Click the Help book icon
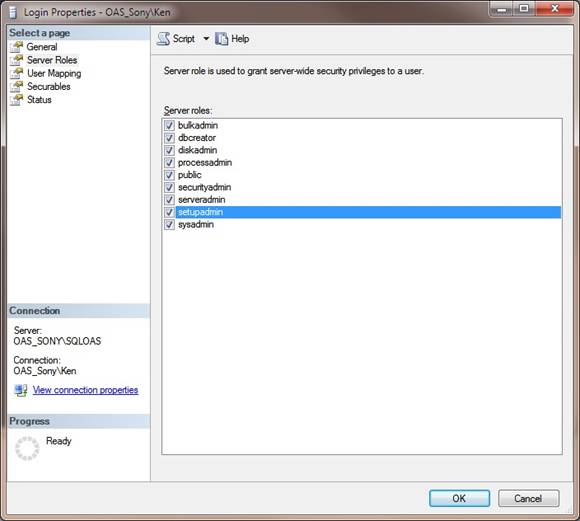 (222, 38)
